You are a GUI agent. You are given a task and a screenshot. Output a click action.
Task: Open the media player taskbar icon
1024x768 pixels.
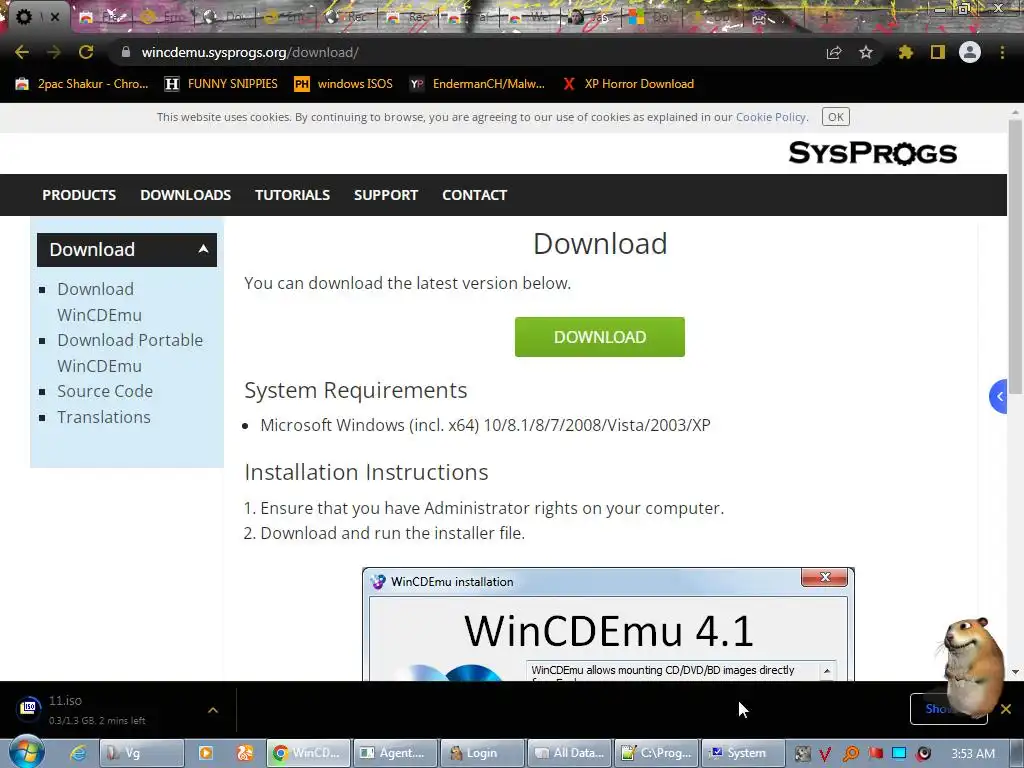point(206,753)
